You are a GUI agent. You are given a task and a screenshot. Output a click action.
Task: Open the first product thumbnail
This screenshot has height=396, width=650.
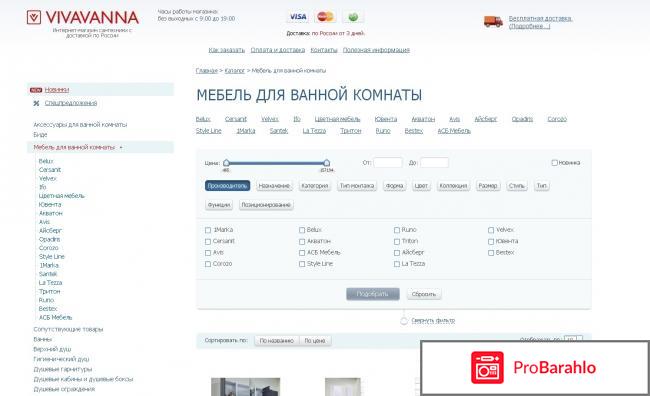pos(245,387)
